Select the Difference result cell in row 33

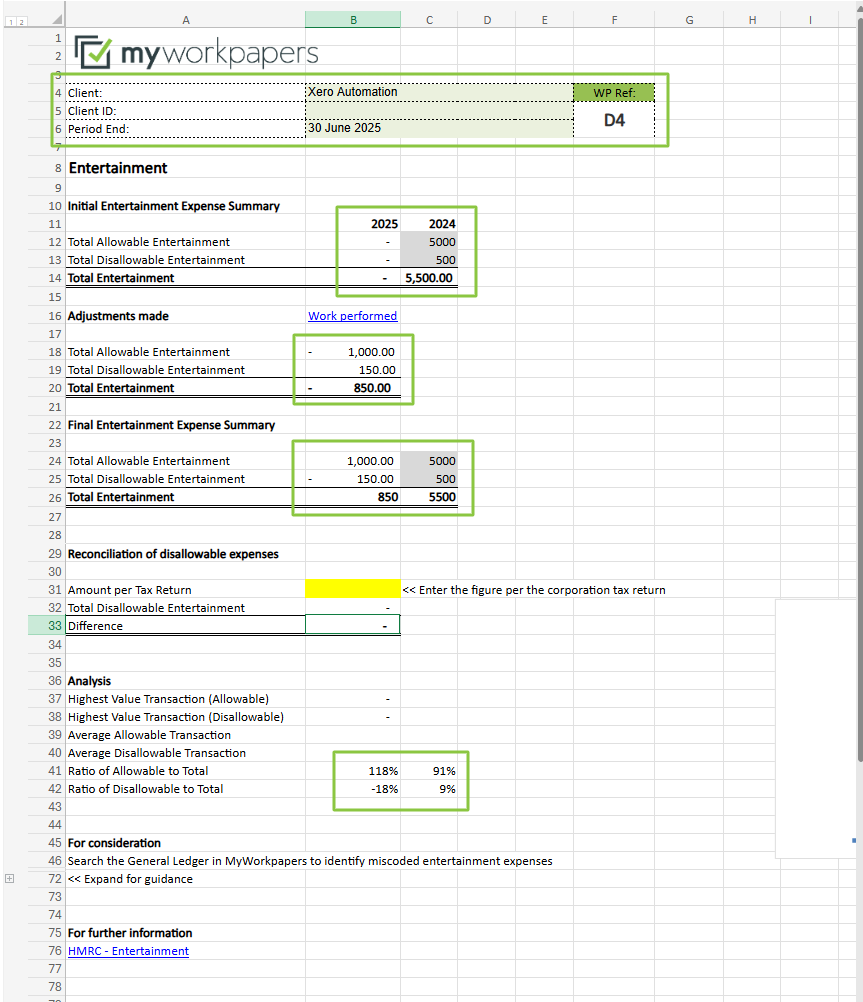click(352, 626)
